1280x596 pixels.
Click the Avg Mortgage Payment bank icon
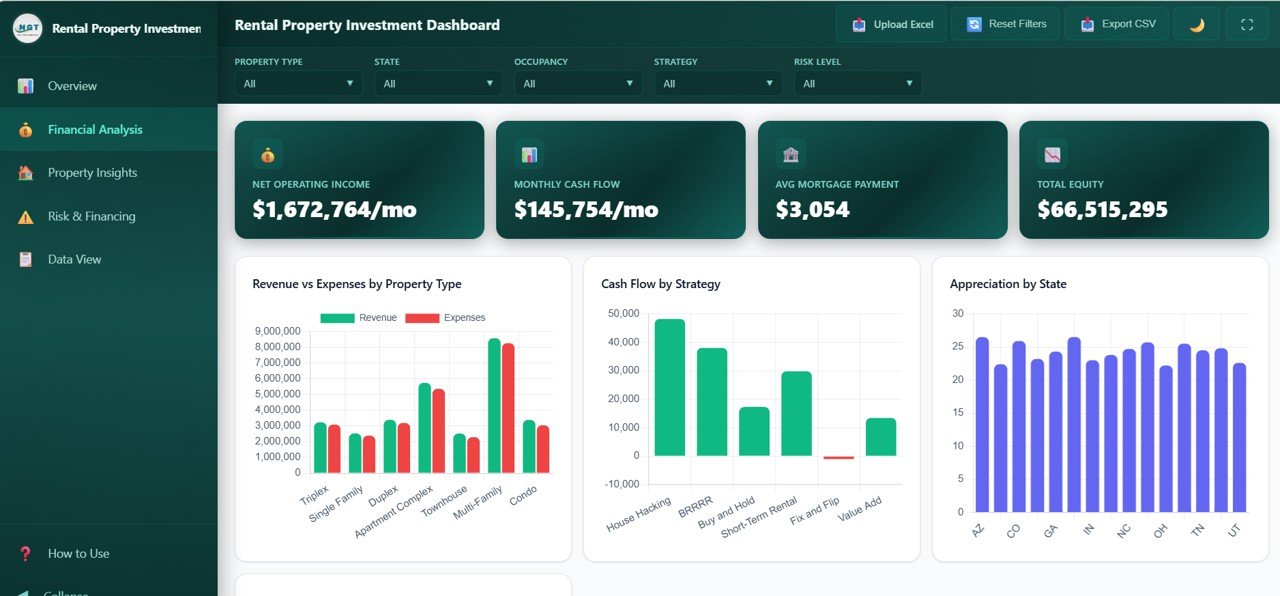(791, 154)
